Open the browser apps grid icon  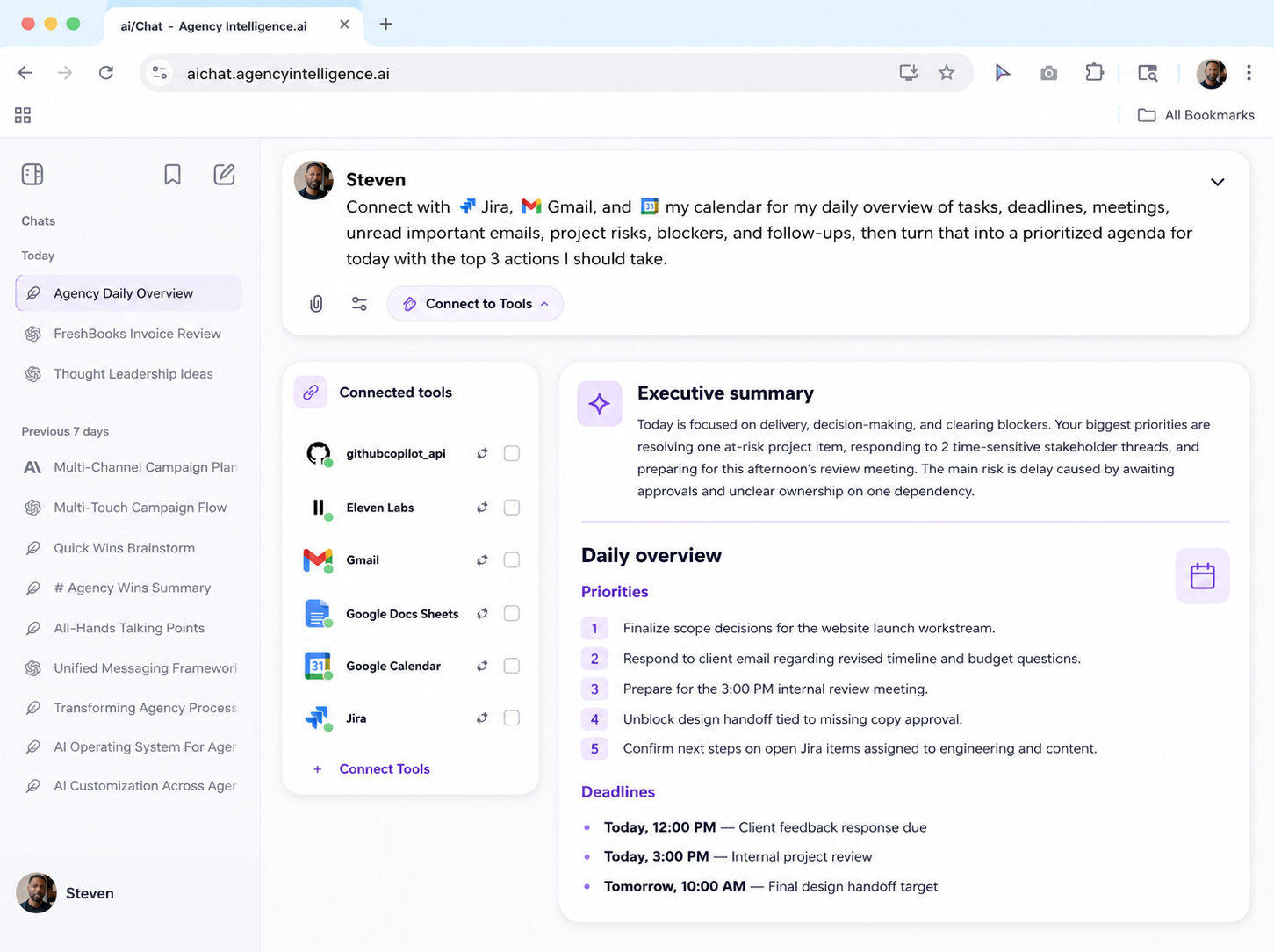point(23,115)
